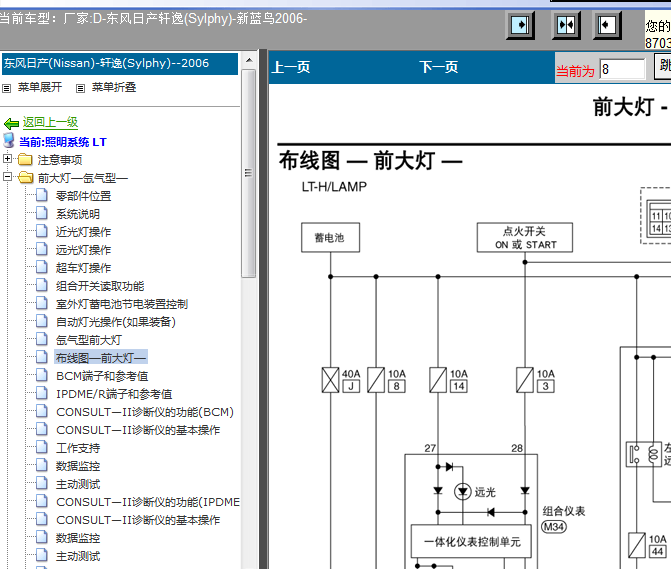Open the IPDME/R端子和参考值 item
671x569 pixels.
(x=114, y=394)
